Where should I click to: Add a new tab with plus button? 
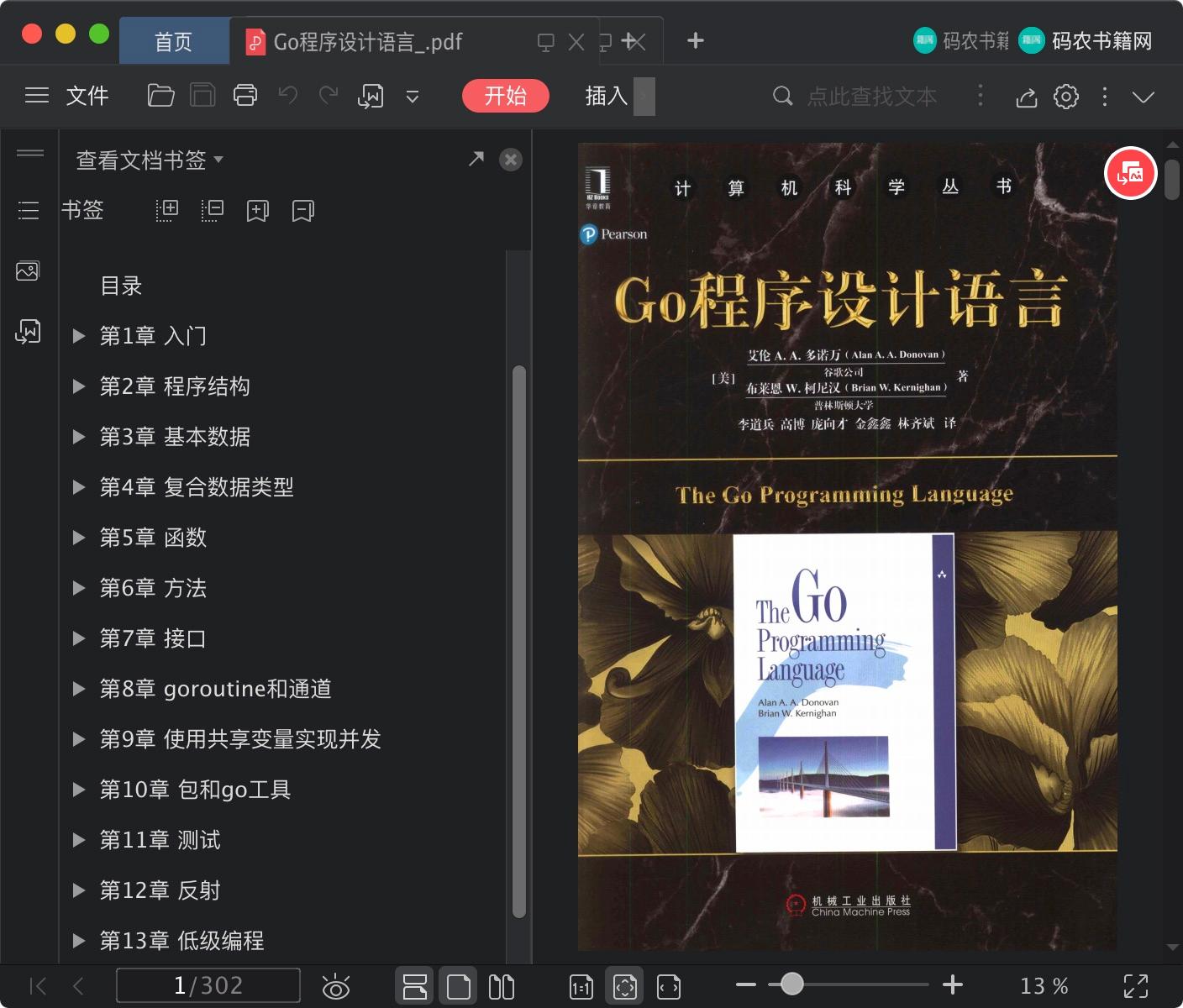[x=696, y=40]
